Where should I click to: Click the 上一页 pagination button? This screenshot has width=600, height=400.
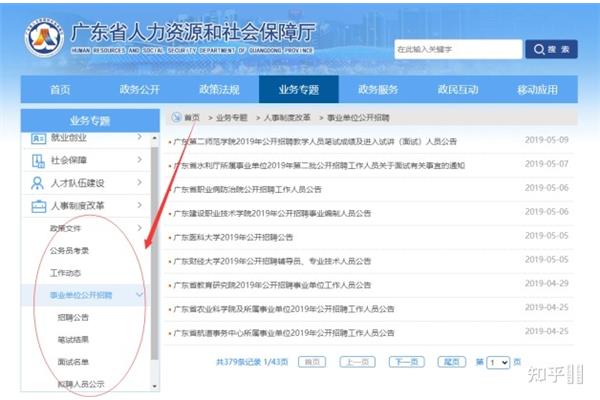tap(357, 362)
